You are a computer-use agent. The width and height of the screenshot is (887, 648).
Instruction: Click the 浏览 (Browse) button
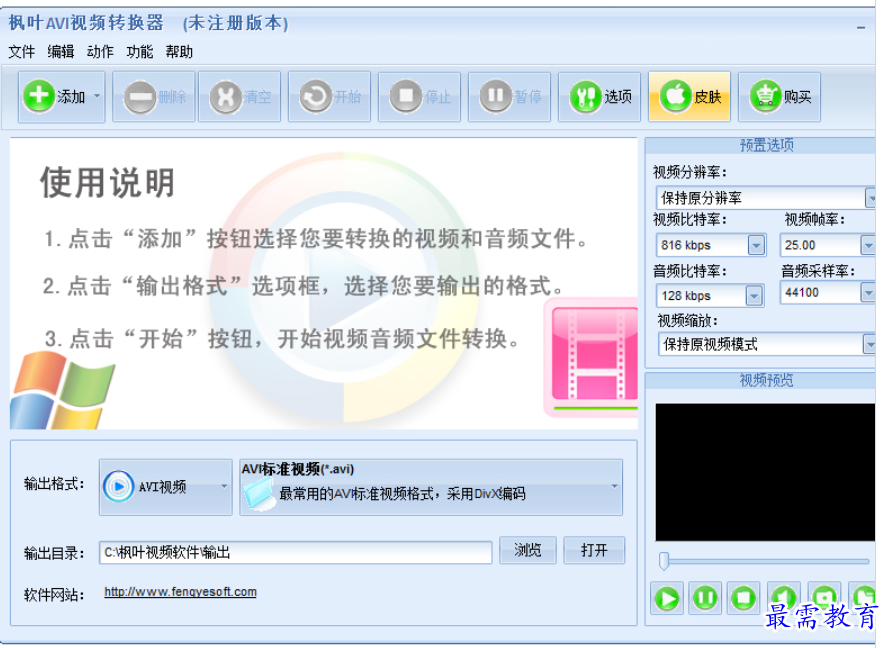click(528, 550)
